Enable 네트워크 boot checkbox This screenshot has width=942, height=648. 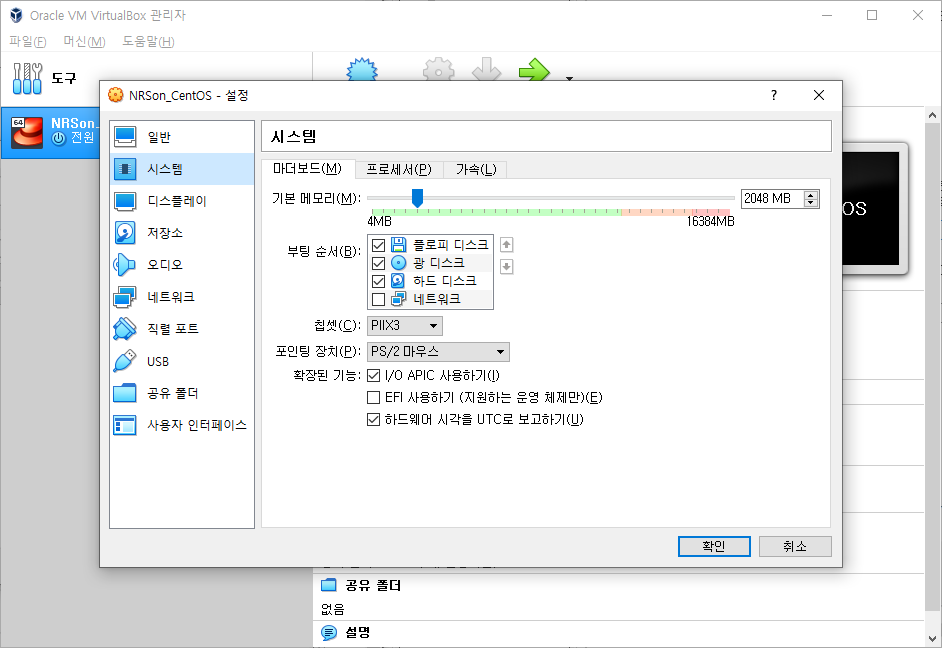[378, 299]
